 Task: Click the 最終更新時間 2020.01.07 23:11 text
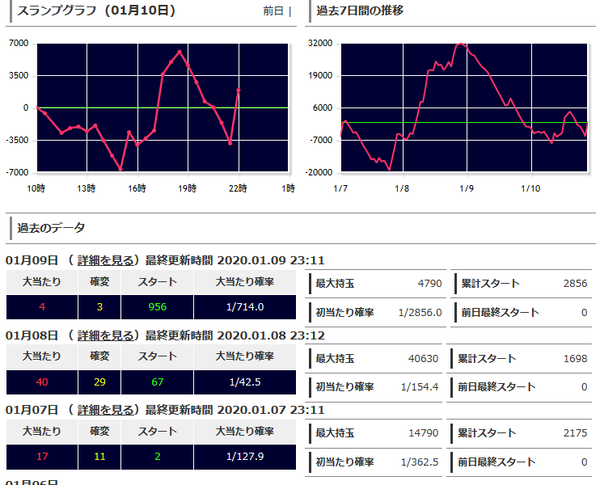235,410
